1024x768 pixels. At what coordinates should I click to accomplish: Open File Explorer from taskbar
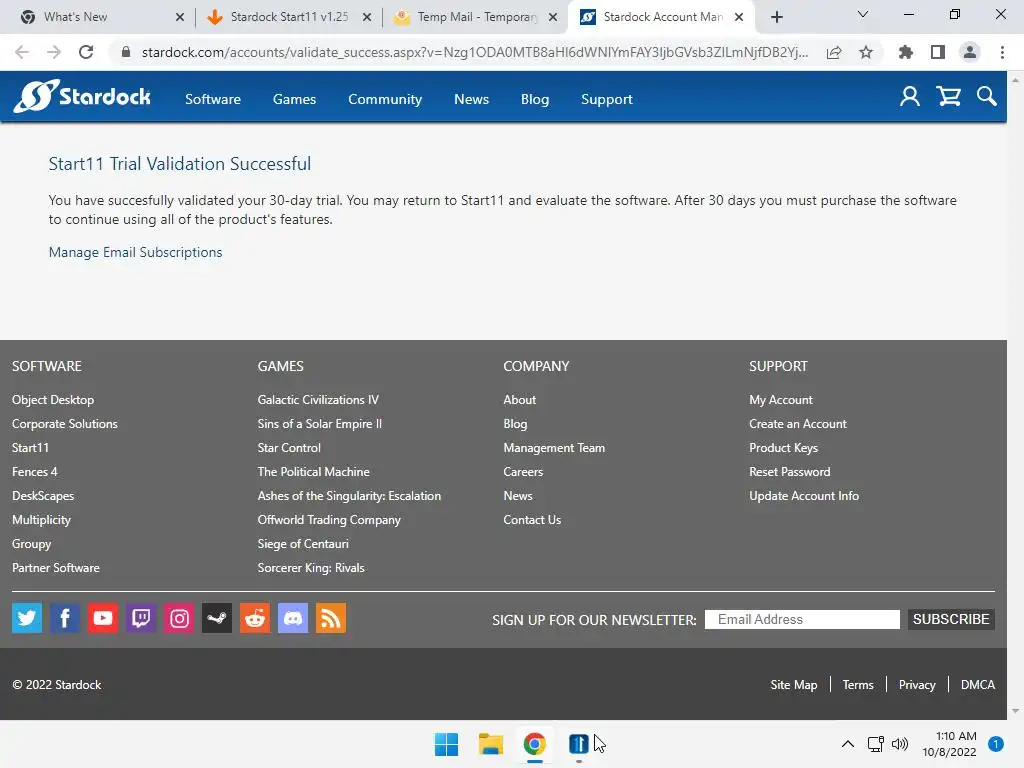coord(490,744)
